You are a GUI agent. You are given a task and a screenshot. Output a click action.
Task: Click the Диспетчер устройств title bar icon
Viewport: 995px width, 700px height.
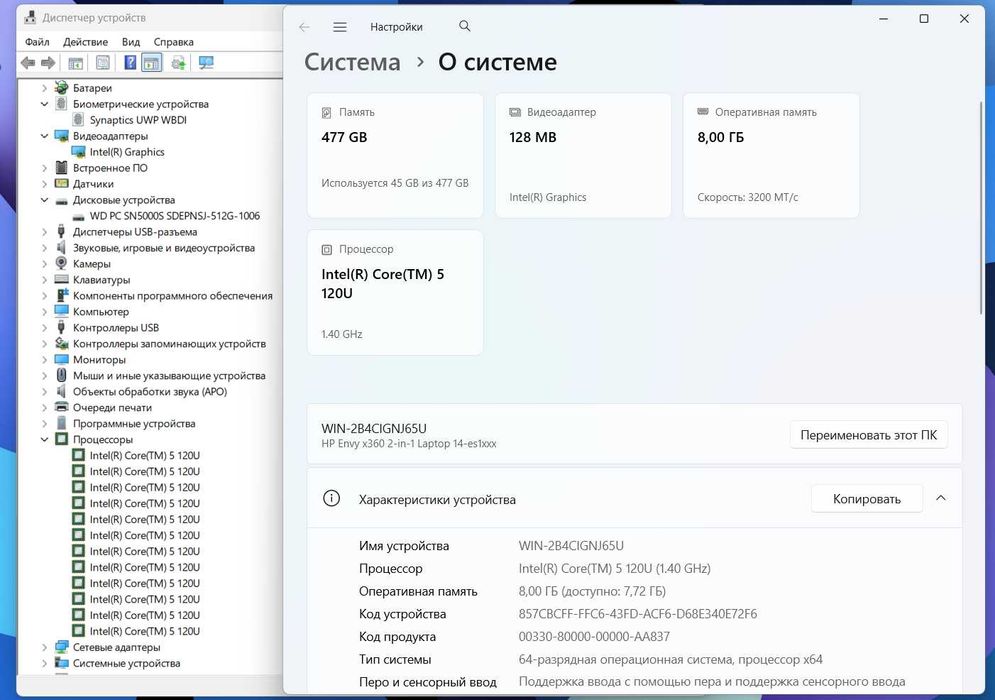pos(29,17)
